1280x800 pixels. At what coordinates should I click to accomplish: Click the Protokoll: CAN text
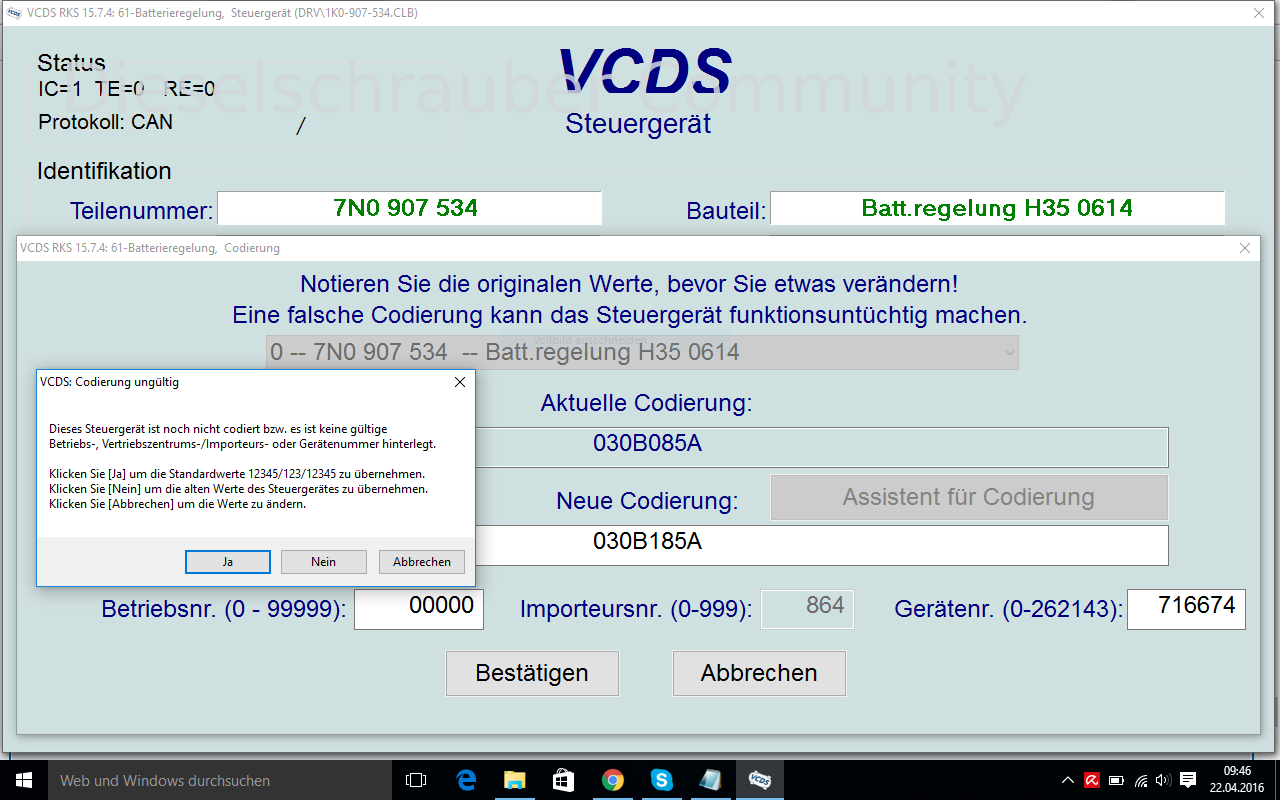coord(106,122)
